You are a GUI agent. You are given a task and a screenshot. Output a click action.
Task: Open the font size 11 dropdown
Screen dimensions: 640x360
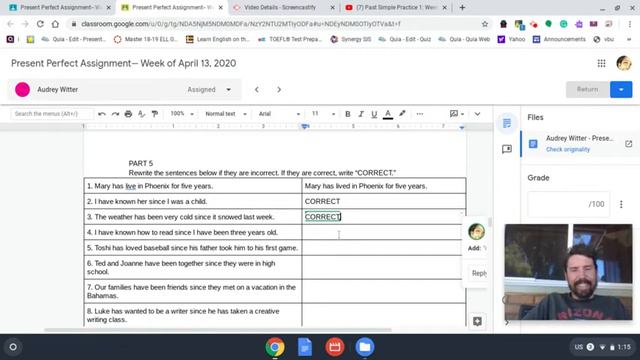click(x=323, y=114)
